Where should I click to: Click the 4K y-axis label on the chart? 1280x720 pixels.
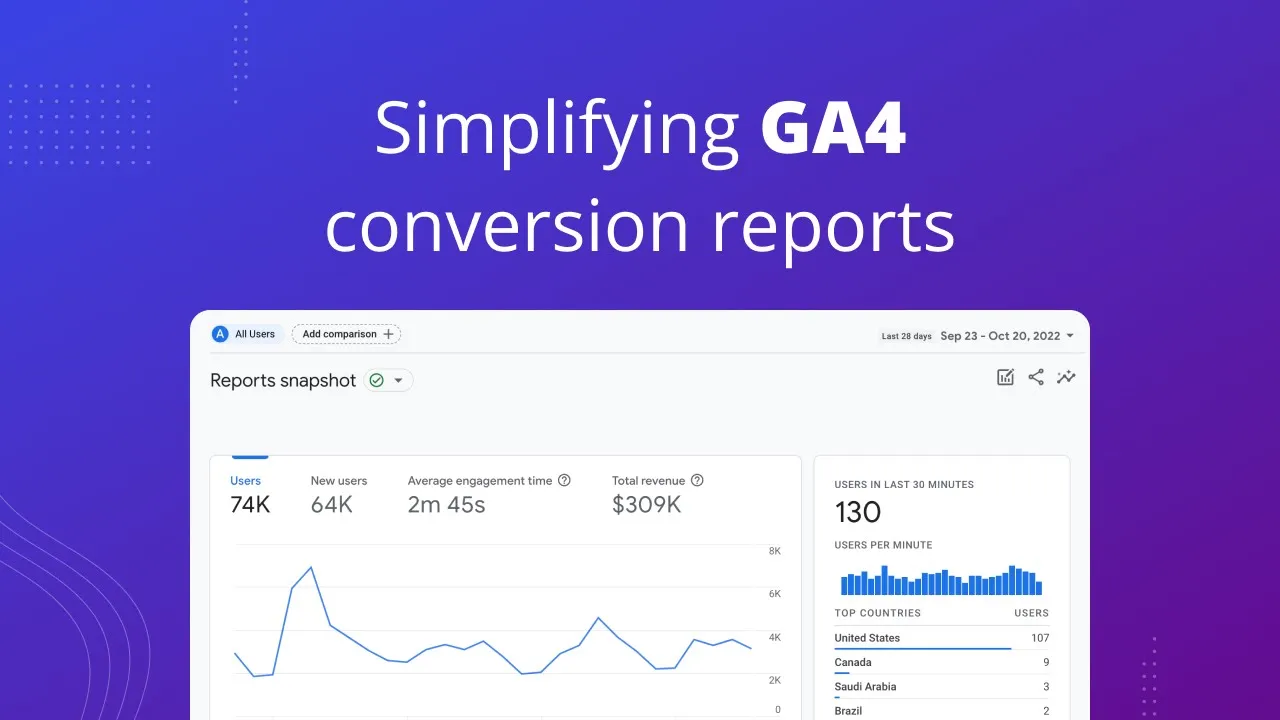[x=774, y=637]
